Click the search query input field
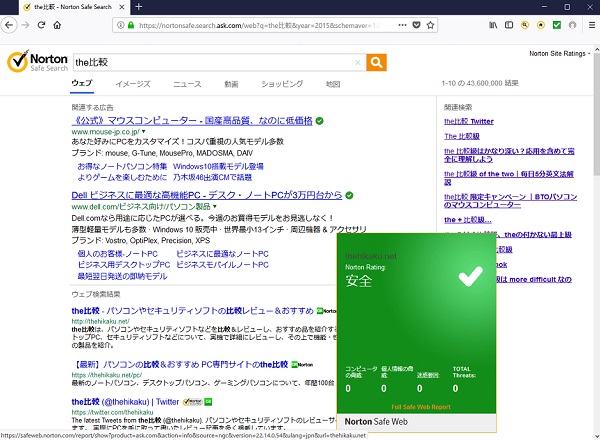Viewport: 600px width, 440px height. (x=214, y=62)
